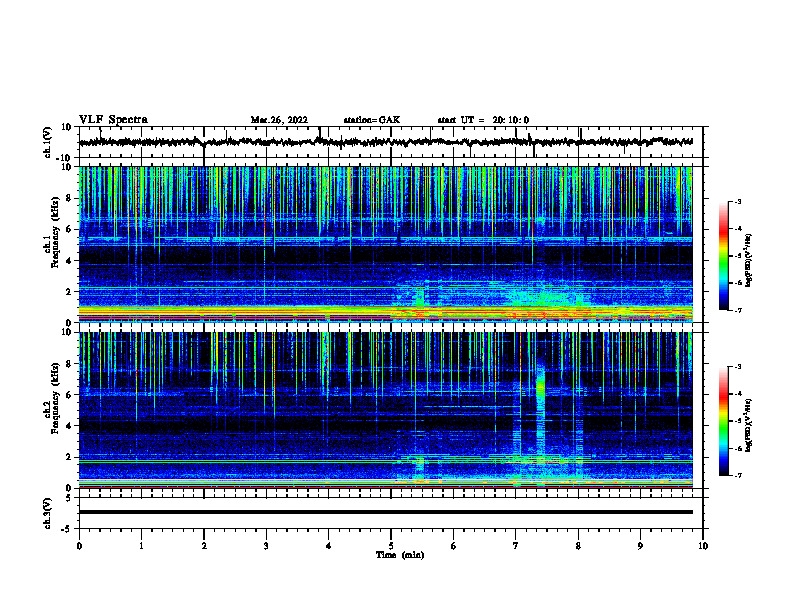Click the "4" kHz tick on ch.2 frequency axis
The height and width of the screenshot is (612, 792).
(69, 426)
